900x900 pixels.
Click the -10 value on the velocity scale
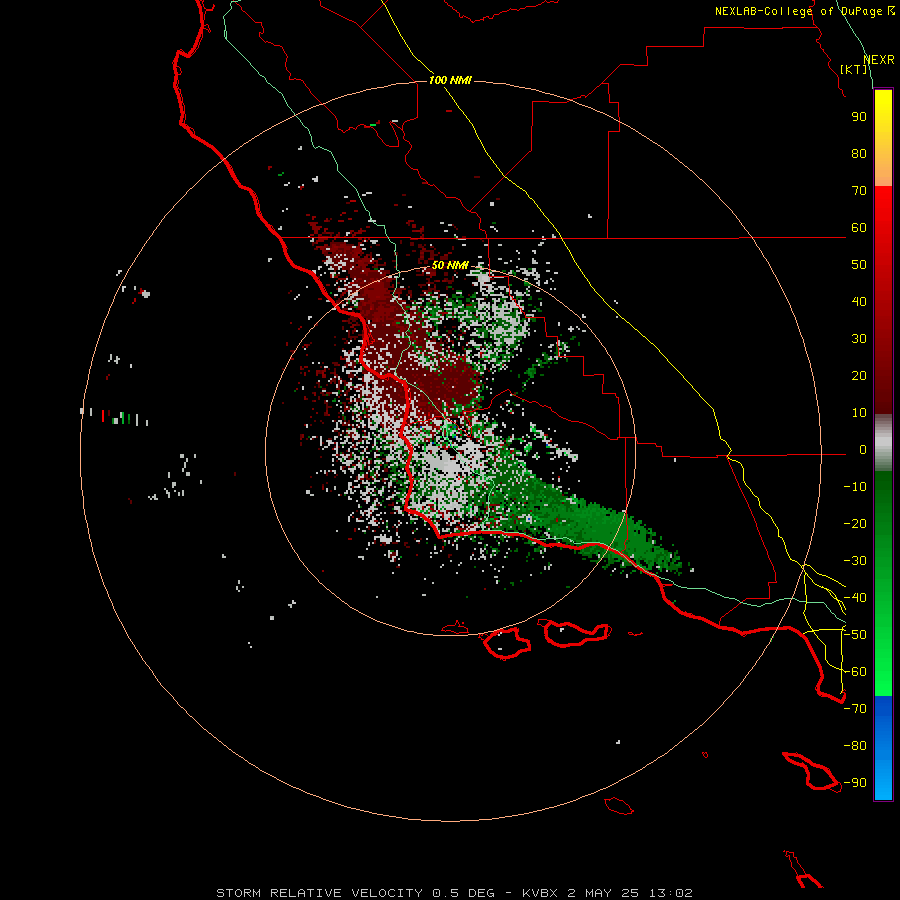pyautogui.click(x=855, y=487)
